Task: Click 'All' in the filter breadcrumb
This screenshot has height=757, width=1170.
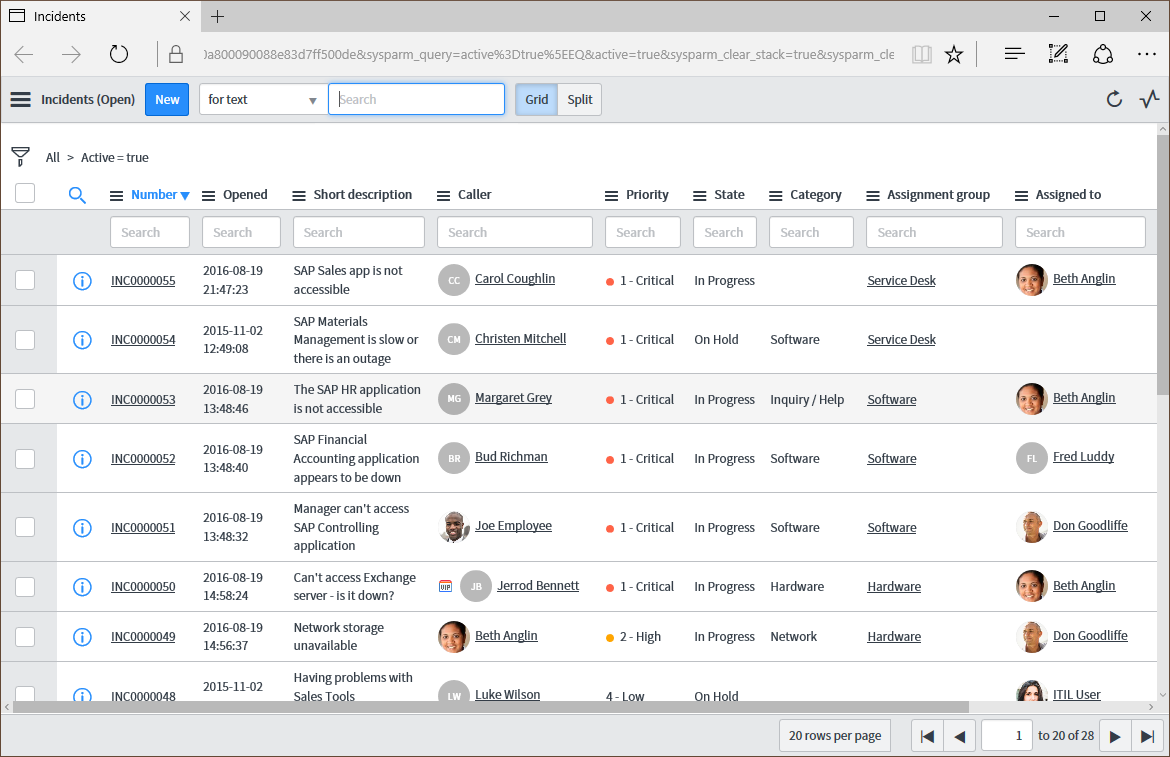Action: pyautogui.click(x=52, y=157)
